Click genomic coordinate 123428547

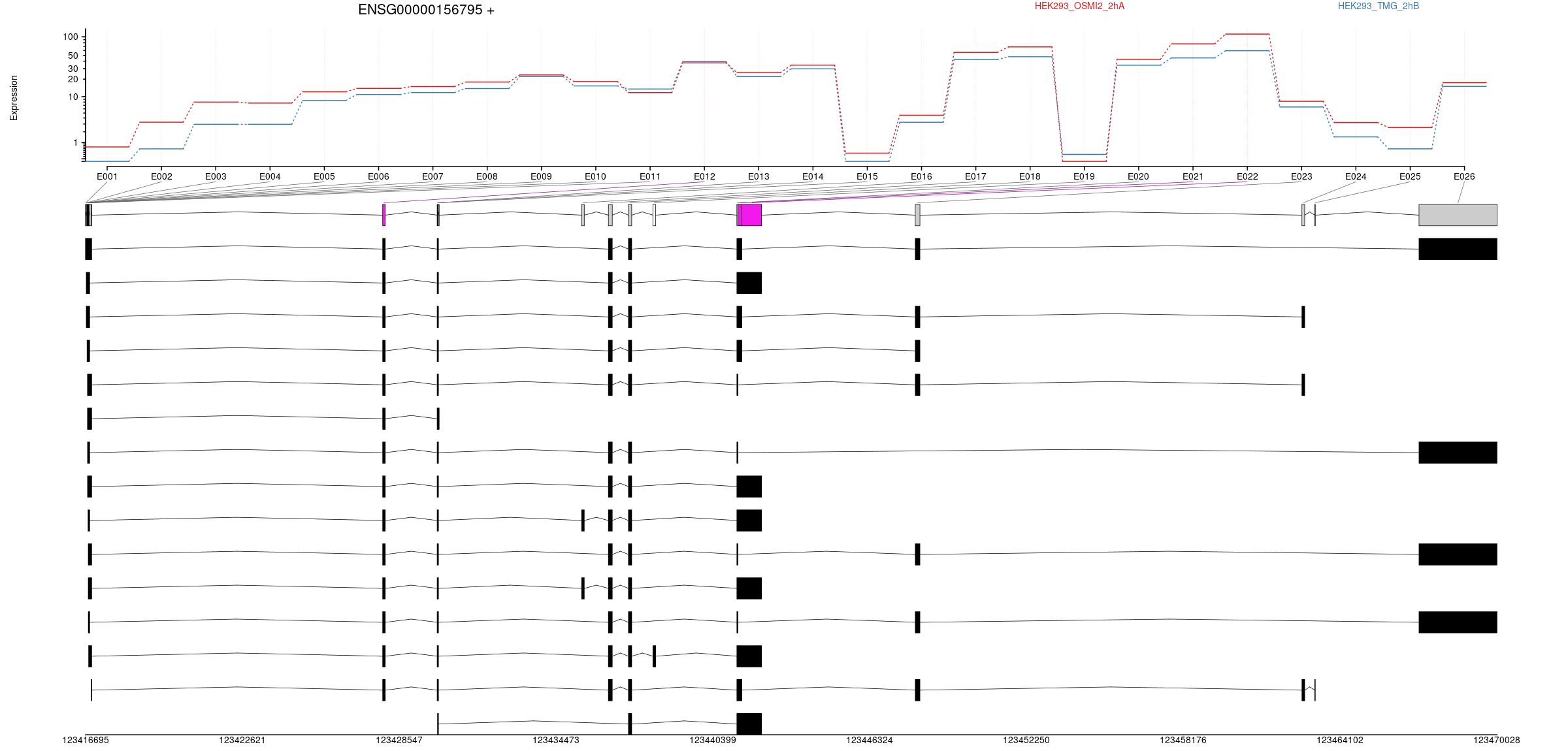399,740
